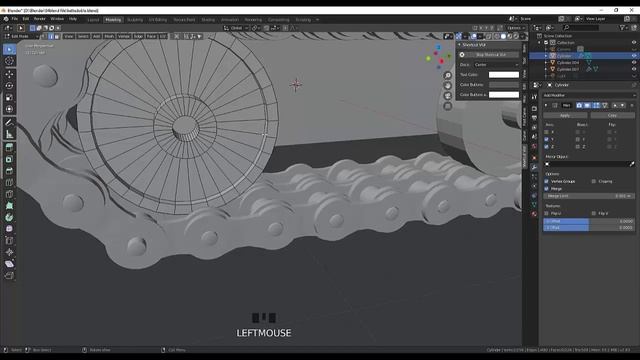Click the viewport zoom magnifier icon
The image size is (640, 360).
448,76
